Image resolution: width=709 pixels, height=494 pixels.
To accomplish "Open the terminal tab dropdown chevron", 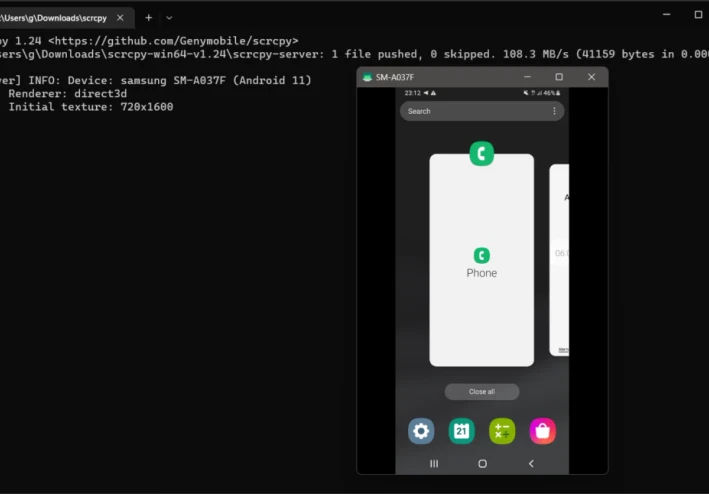I will (x=169, y=18).
